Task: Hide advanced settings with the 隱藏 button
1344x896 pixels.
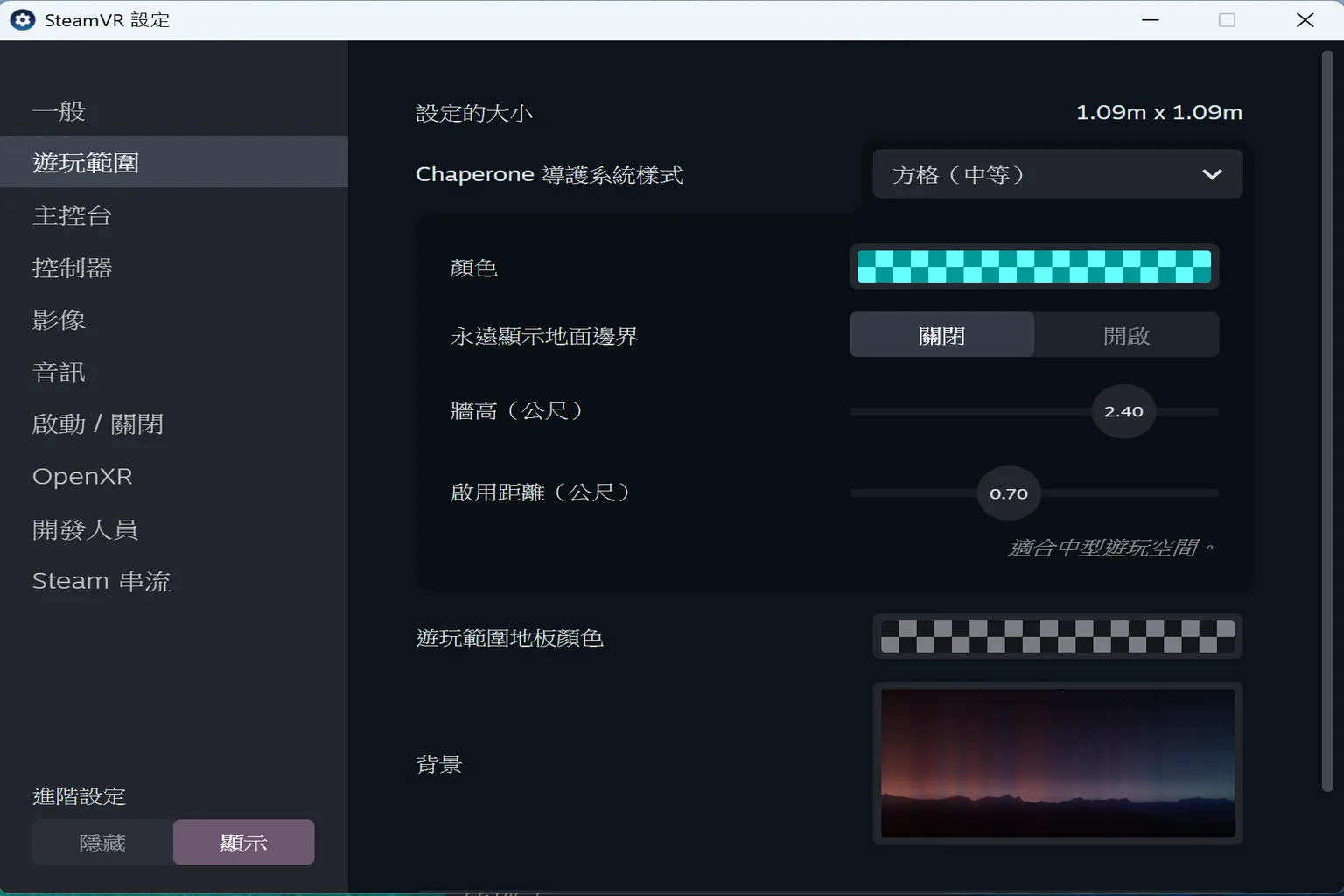Action: click(101, 841)
